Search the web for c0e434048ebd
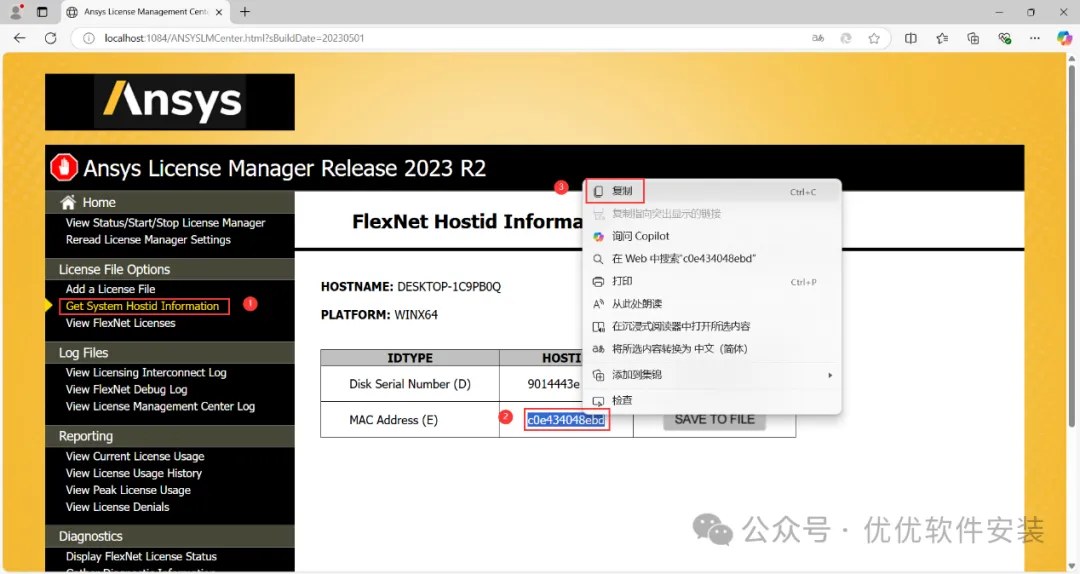The image size is (1080, 574). pos(712,259)
